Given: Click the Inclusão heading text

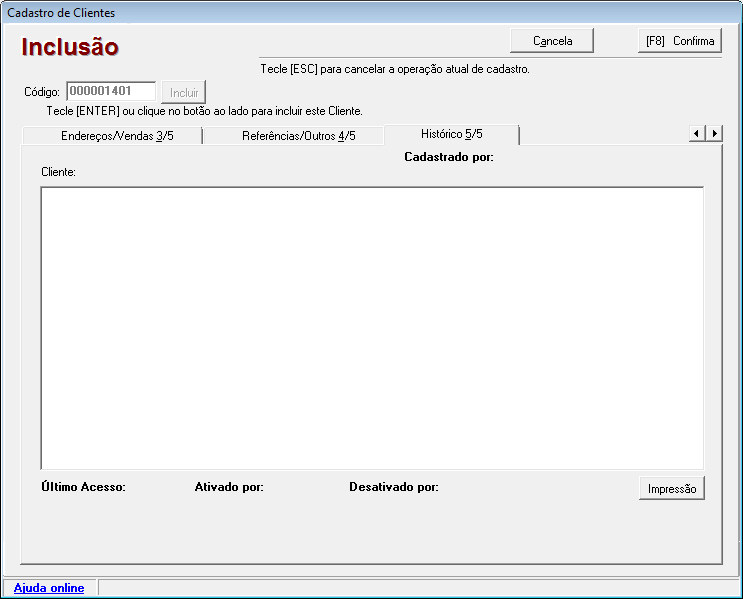Looking at the screenshot, I should click(x=70, y=47).
